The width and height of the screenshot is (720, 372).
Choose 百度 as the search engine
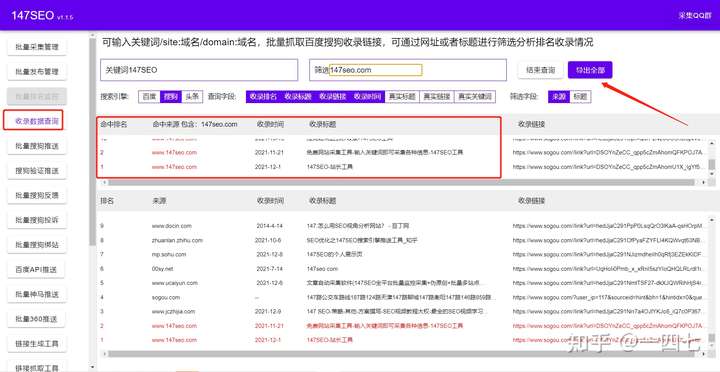[x=149, y=96]
